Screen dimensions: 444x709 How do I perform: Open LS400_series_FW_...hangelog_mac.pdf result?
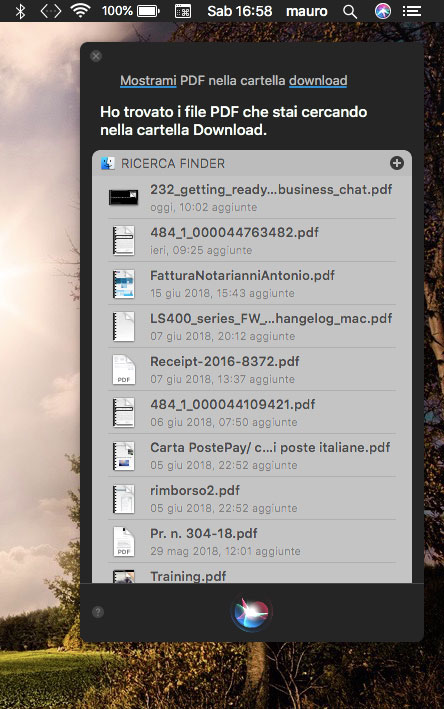click(251, 326)
